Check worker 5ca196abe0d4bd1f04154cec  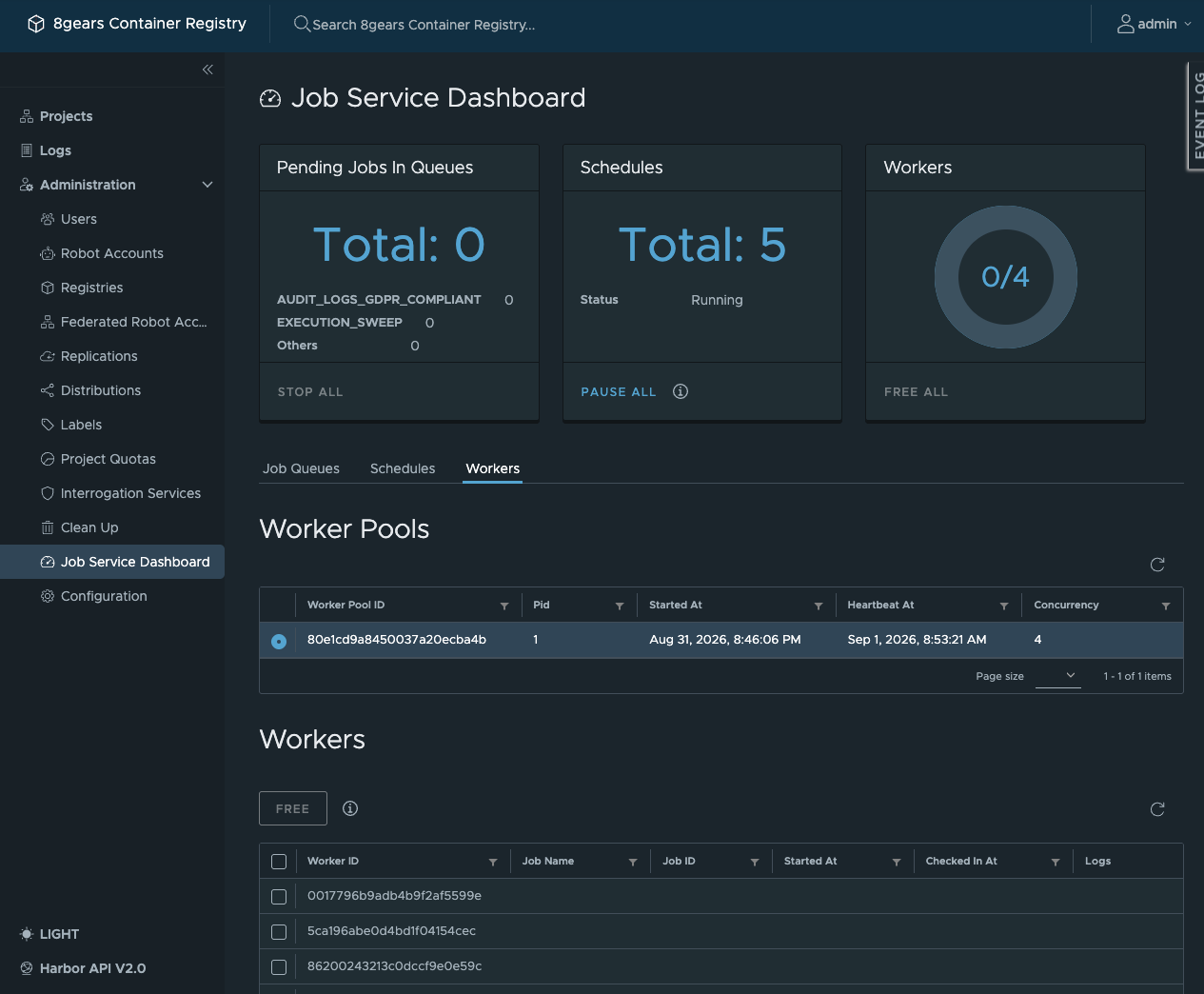tap(279, 932)
